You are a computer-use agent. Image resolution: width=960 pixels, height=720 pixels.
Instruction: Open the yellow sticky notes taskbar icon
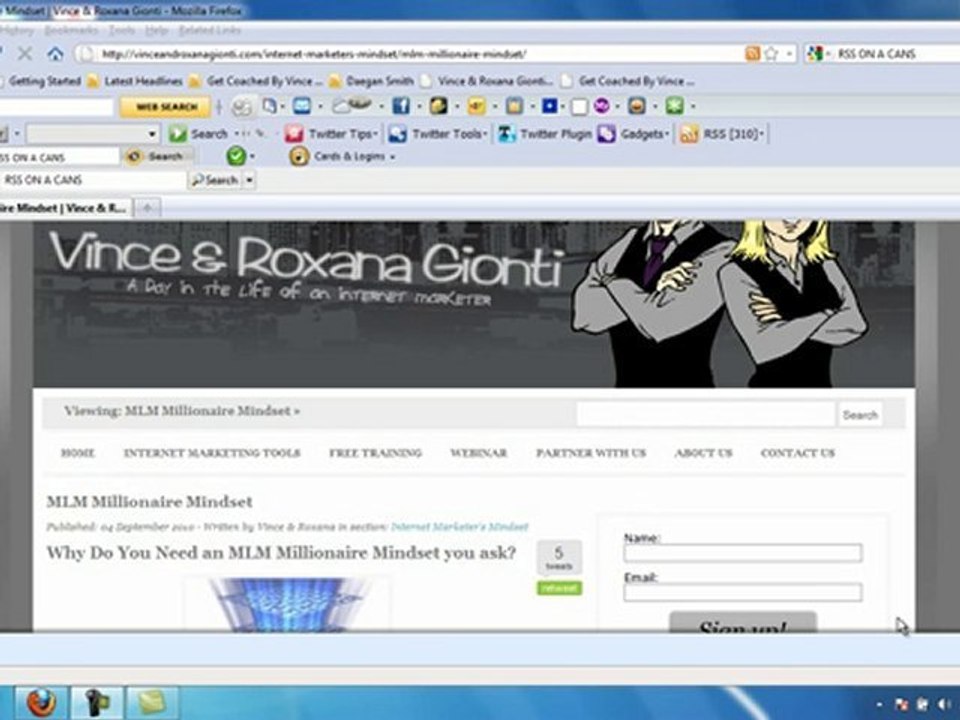pos(152,702)
